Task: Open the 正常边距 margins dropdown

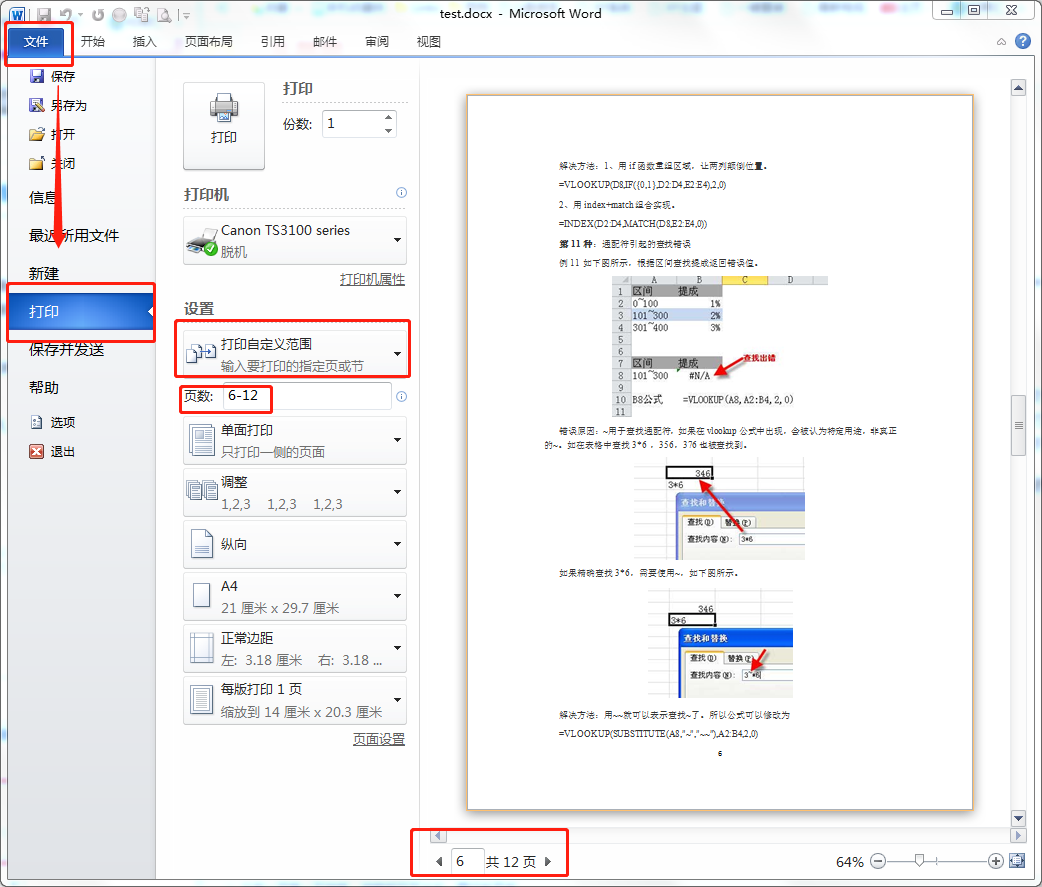Action: pyautogui.click(x=397, y=648)
